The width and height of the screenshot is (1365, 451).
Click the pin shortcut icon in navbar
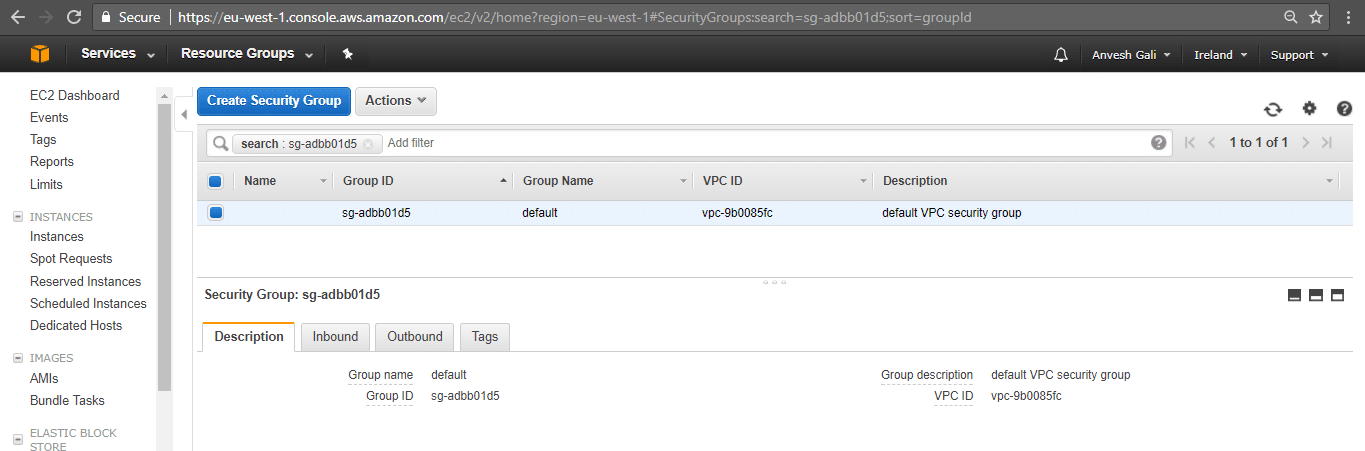coord(347,54)
